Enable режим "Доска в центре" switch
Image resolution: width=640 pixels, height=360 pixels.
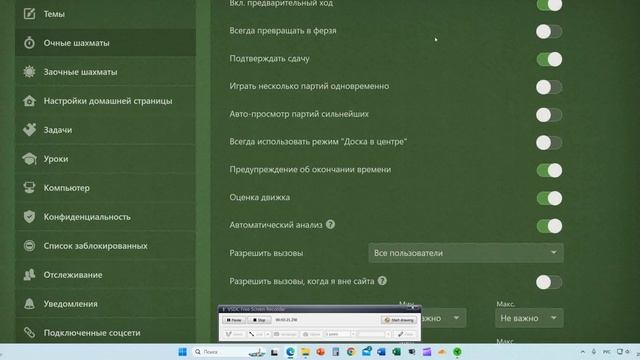[x=549, y=142]
